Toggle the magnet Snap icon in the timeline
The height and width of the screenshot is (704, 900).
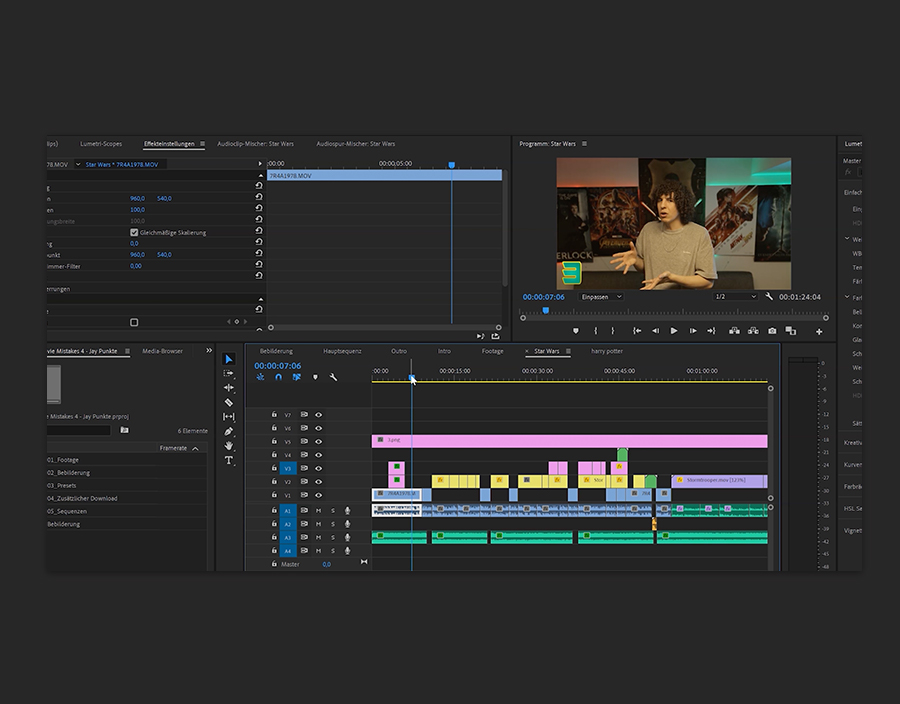tap(278, 377)
